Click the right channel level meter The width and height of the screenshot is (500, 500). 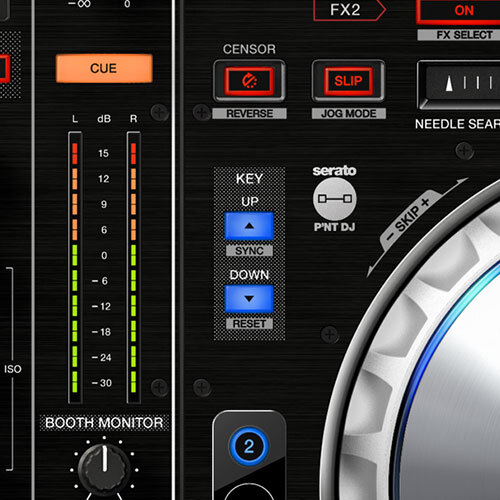pos(133,268)
